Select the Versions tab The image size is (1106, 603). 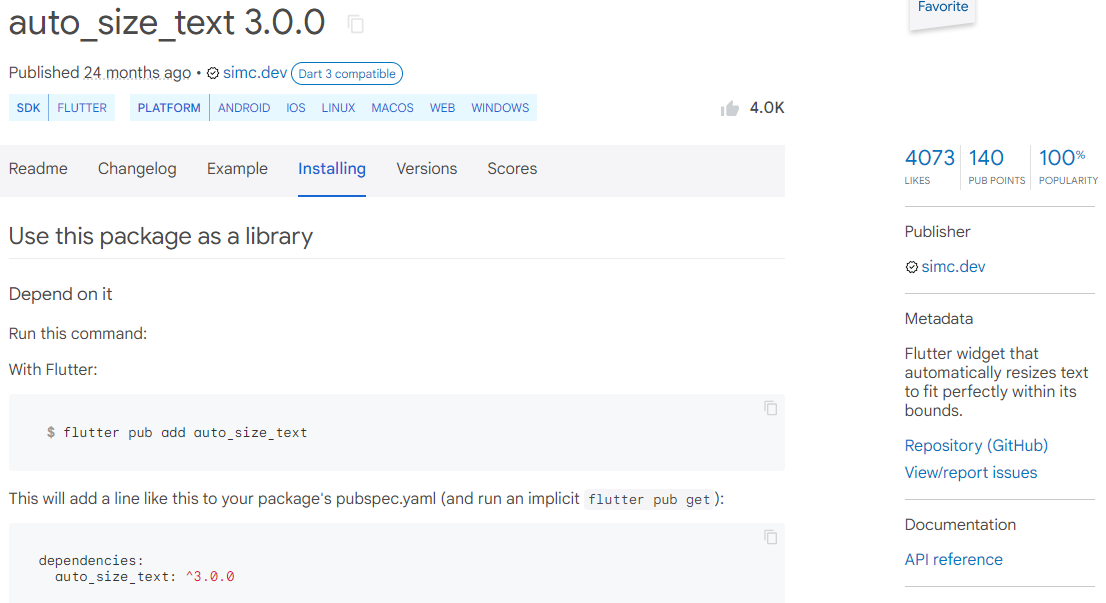click(x=426, y=169)
